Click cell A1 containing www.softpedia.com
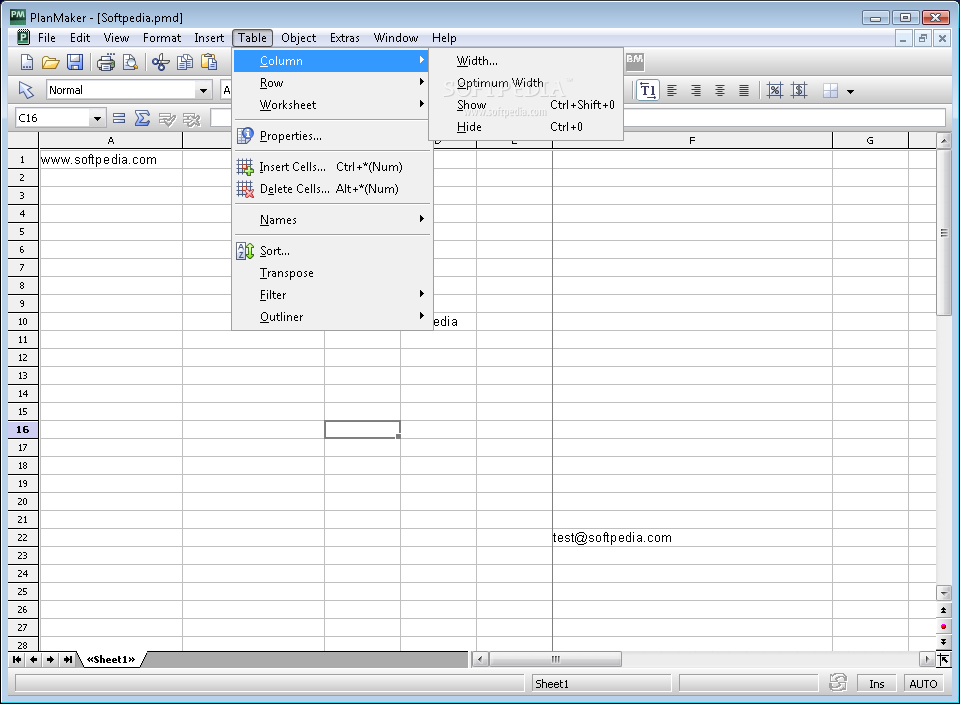Image resolution: width=960 pixels, height=704 pixels. coord(110,159)
